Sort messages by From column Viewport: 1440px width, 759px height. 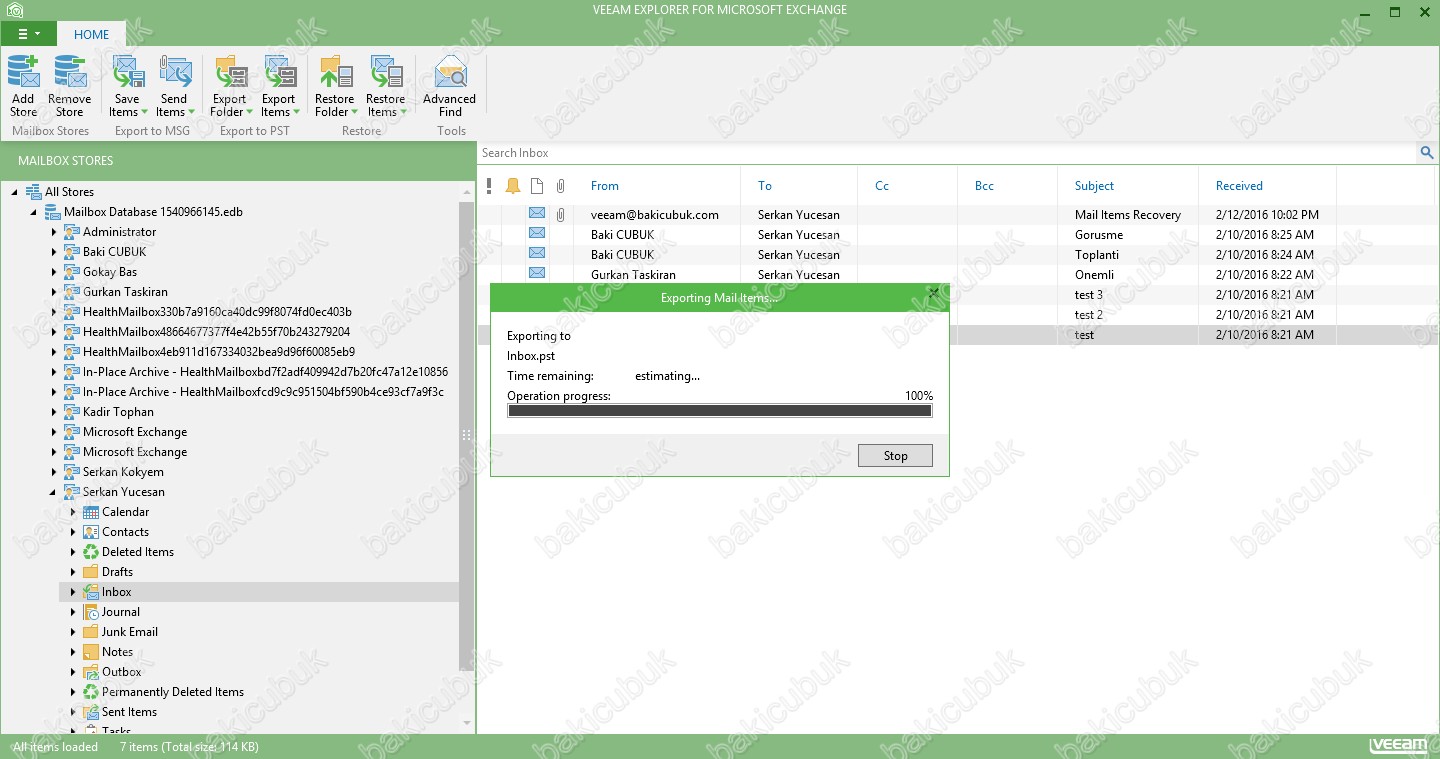point(605,186)
